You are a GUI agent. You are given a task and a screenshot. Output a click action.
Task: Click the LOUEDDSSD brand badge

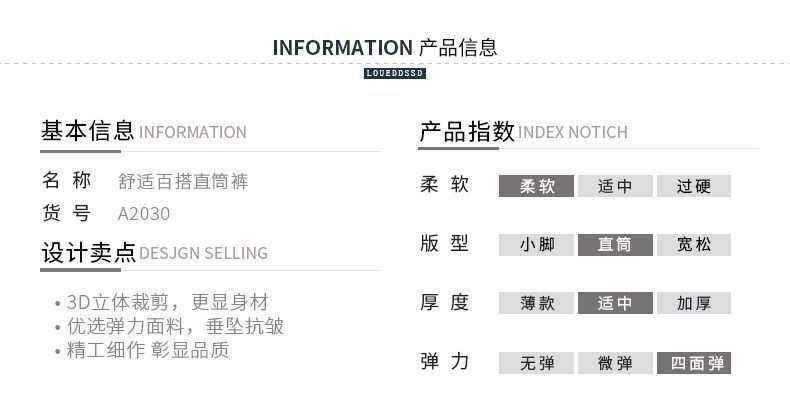pos(395,74)
